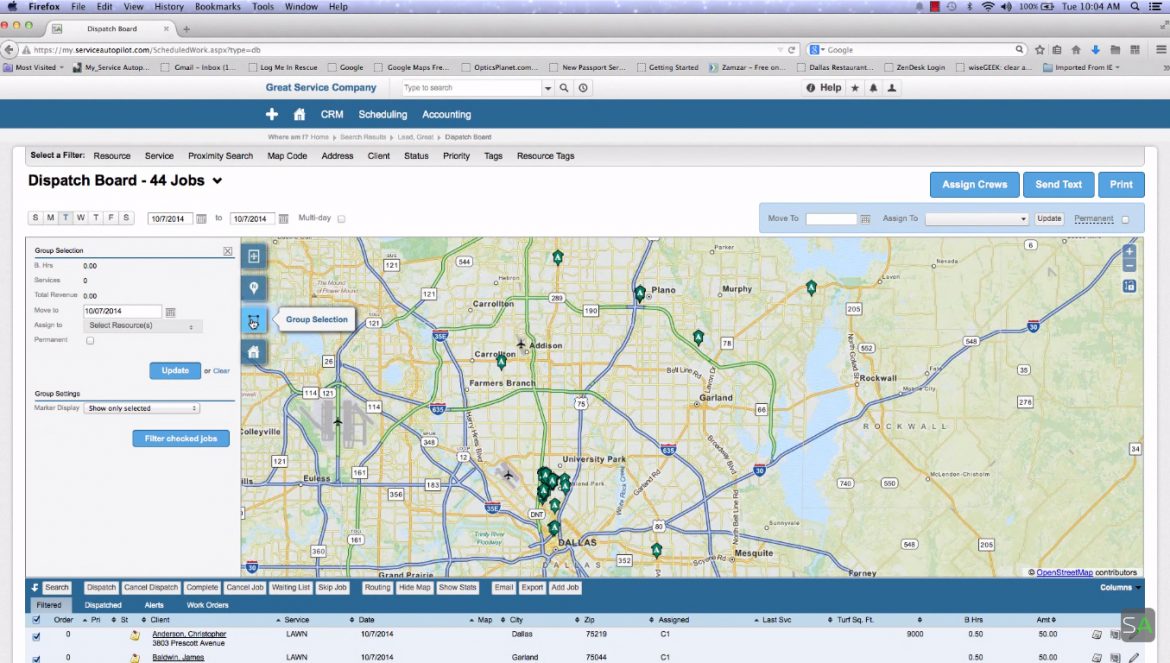Activate the Group Selection map tool
Viewport: 1170px width, 663px height.
[253, 320]
